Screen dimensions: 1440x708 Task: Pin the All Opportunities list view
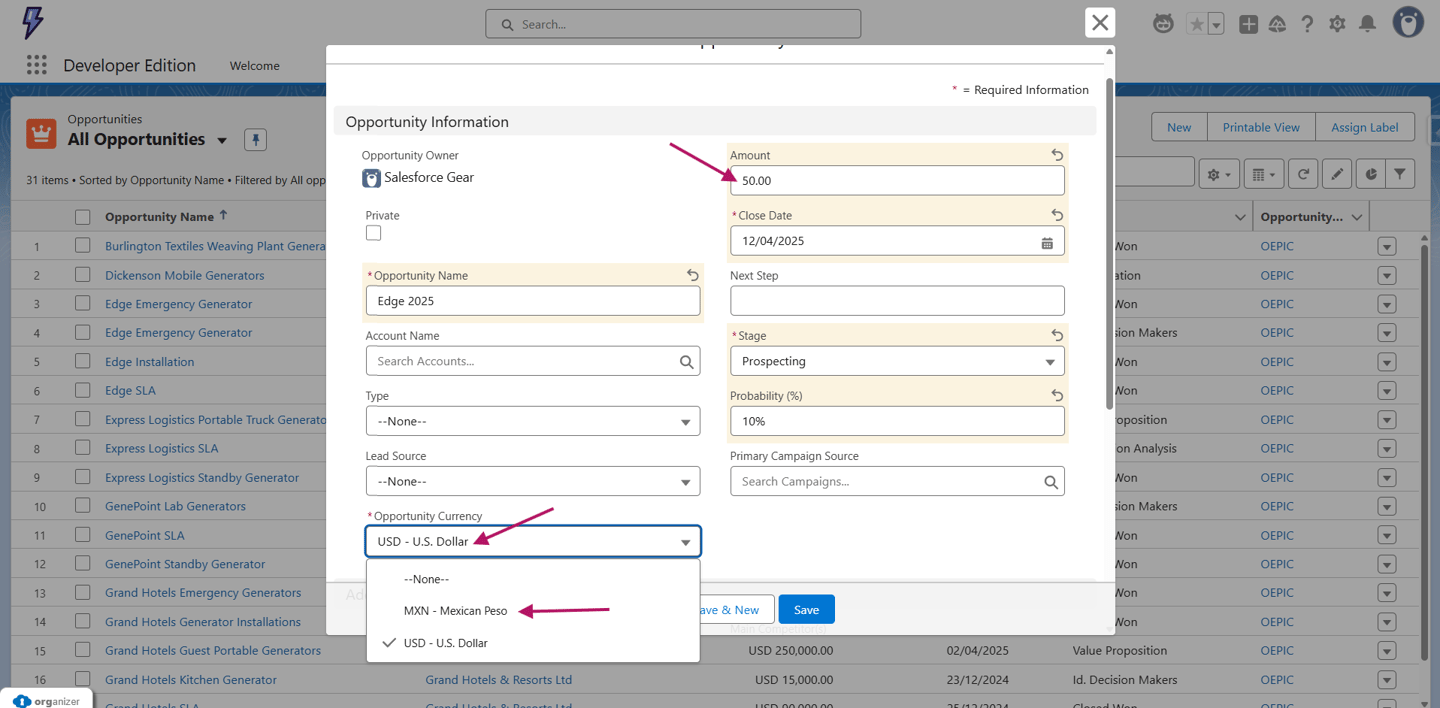pos(255,140)
